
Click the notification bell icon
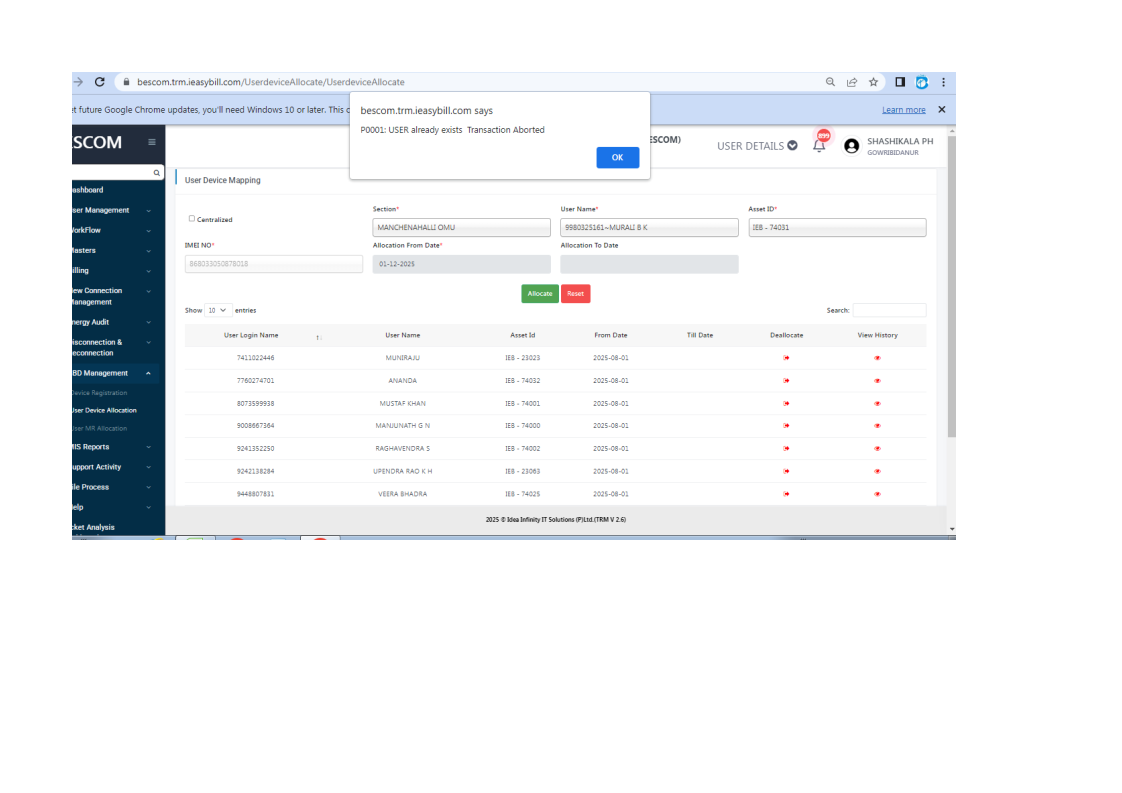tap(819, 146)
